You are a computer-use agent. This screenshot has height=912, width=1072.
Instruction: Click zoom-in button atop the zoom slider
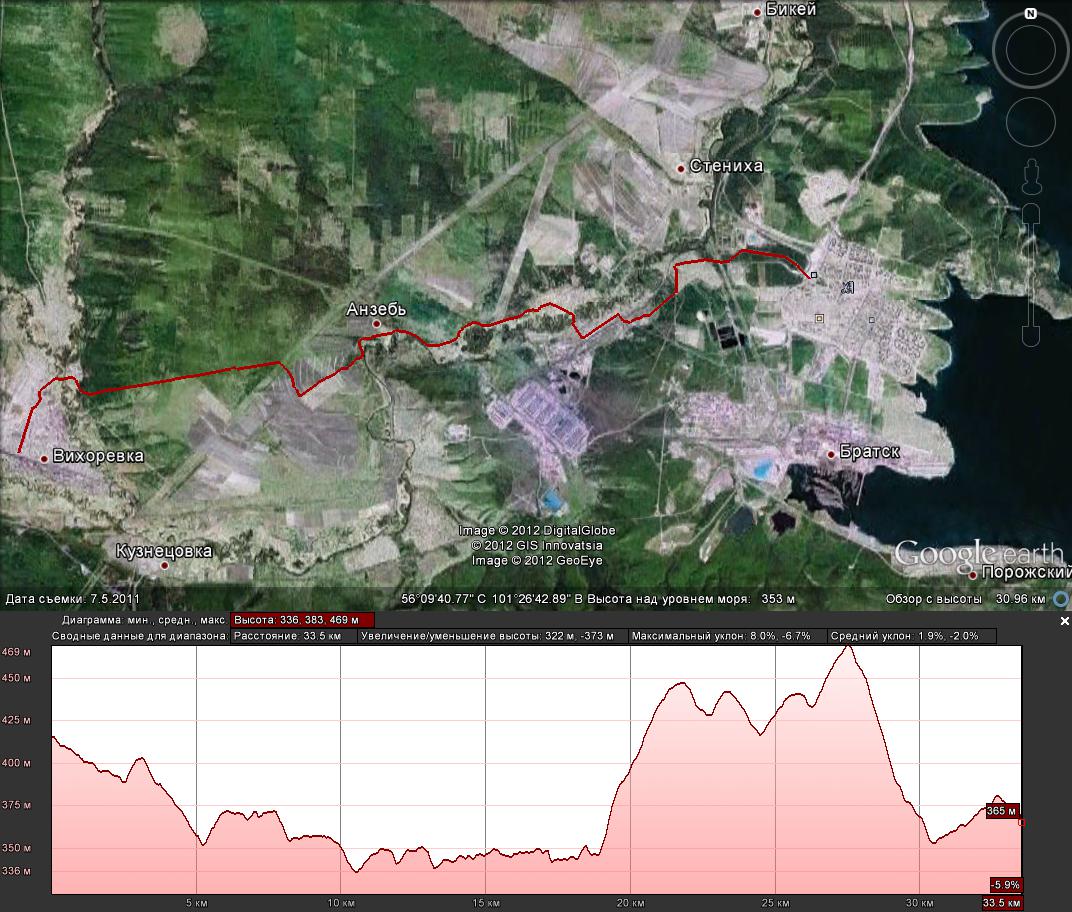click(x=1030, y=214)
